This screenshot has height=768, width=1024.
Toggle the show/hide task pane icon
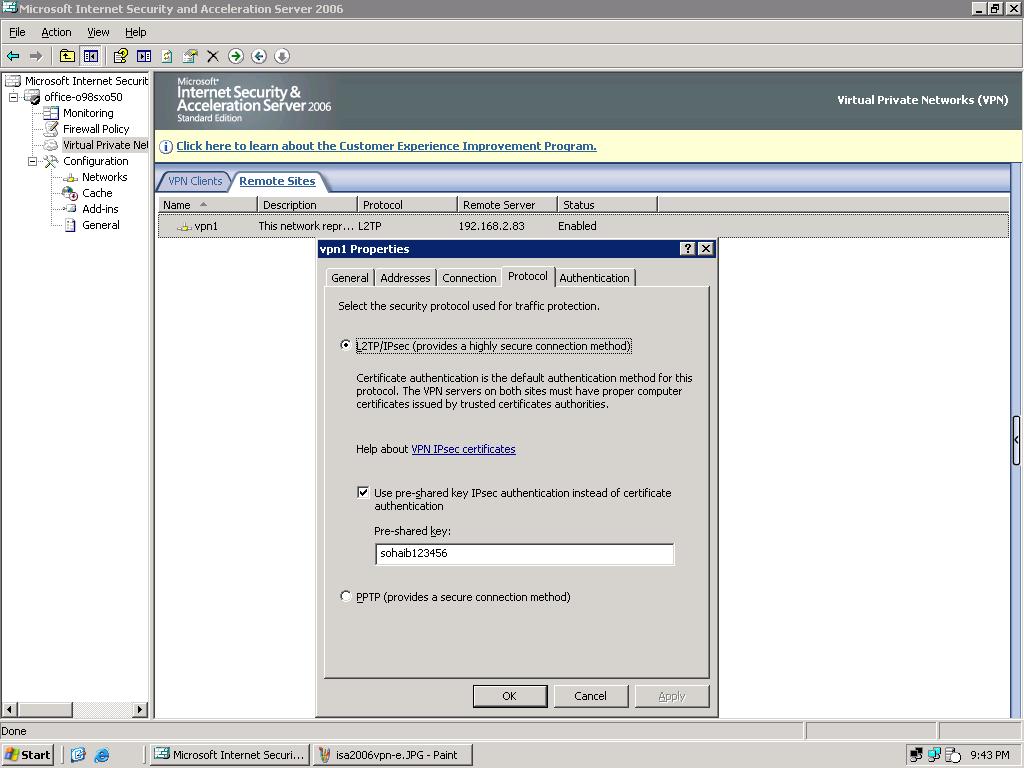(x=144, y=56)
